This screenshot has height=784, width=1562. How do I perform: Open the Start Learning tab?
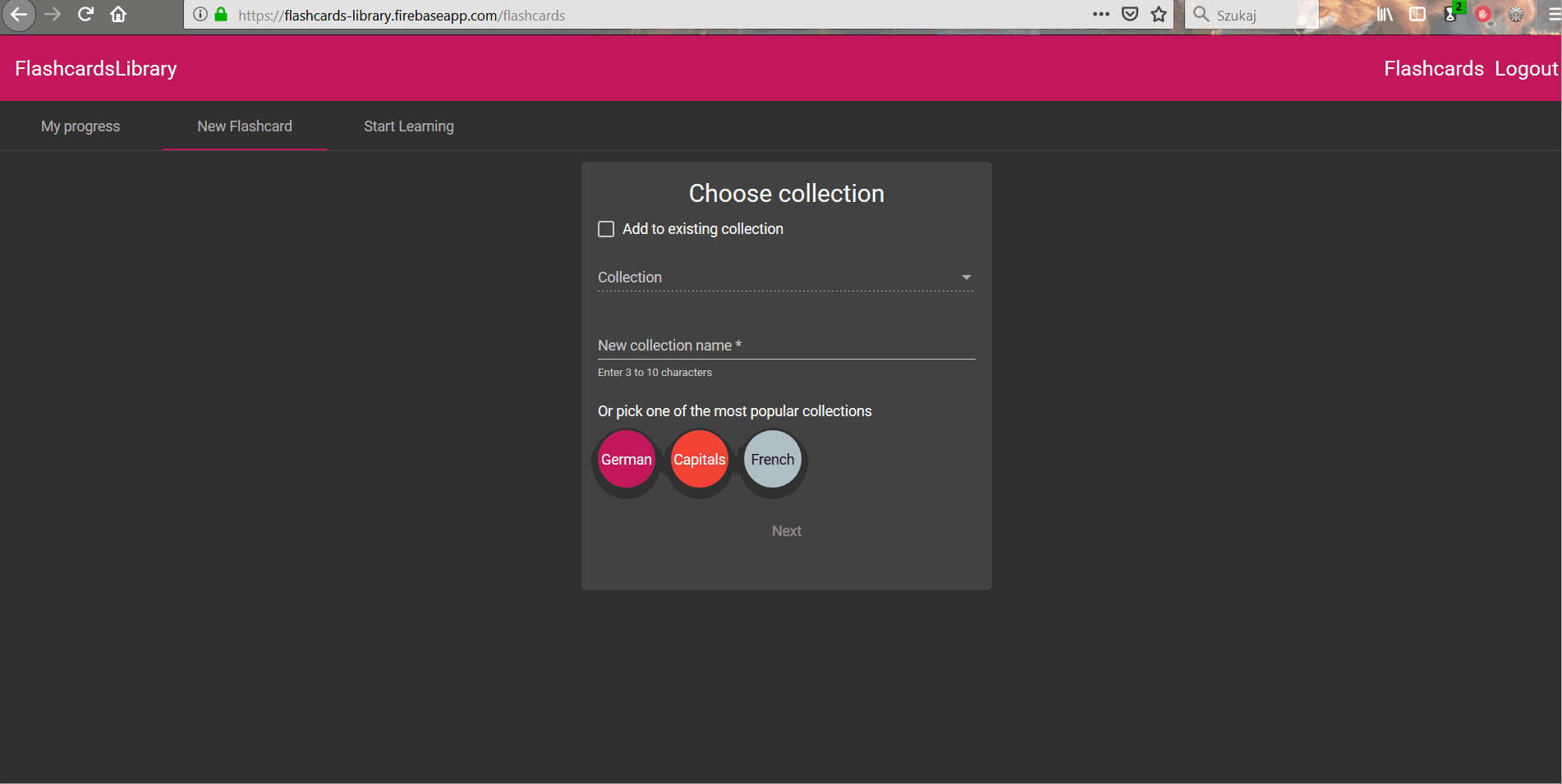(x=408, y=126)
